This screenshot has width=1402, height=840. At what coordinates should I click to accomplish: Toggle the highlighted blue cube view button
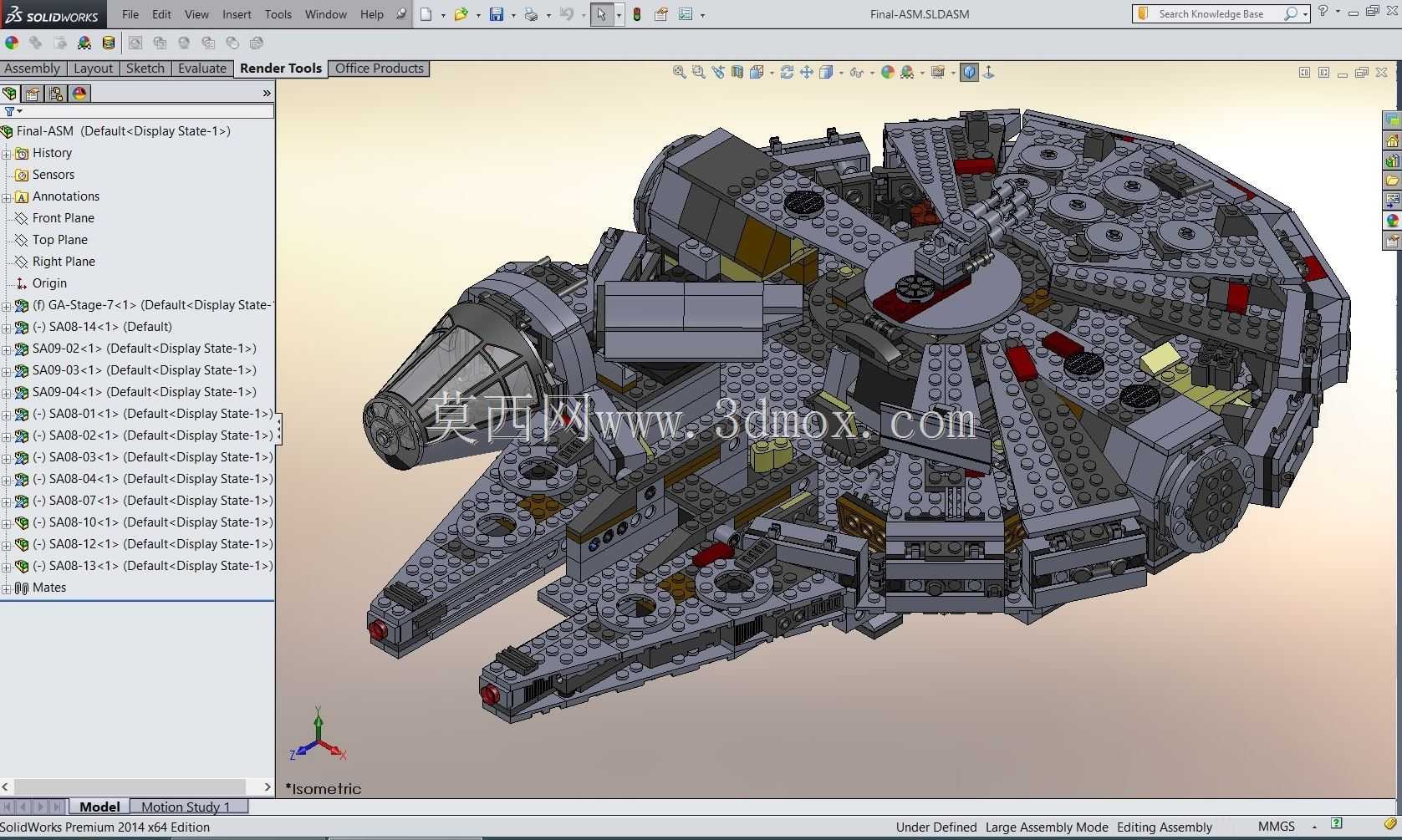click(969, 73)
